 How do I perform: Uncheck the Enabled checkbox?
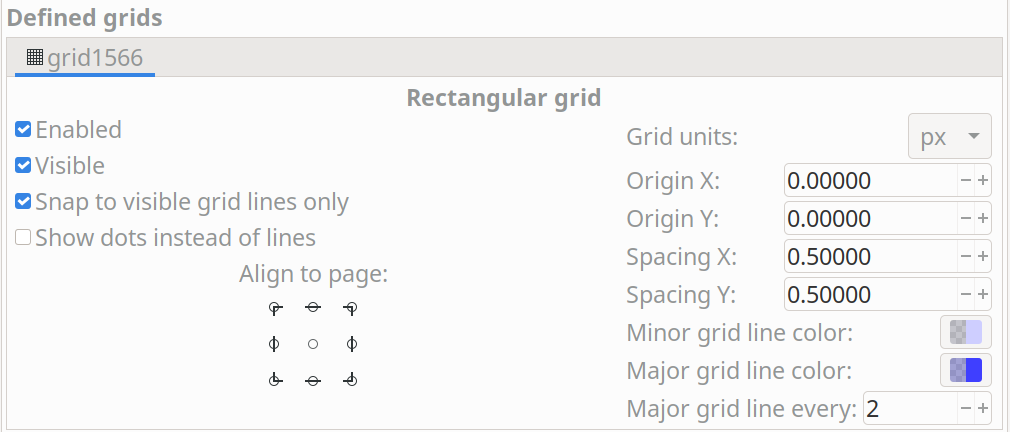pos(23,130)
